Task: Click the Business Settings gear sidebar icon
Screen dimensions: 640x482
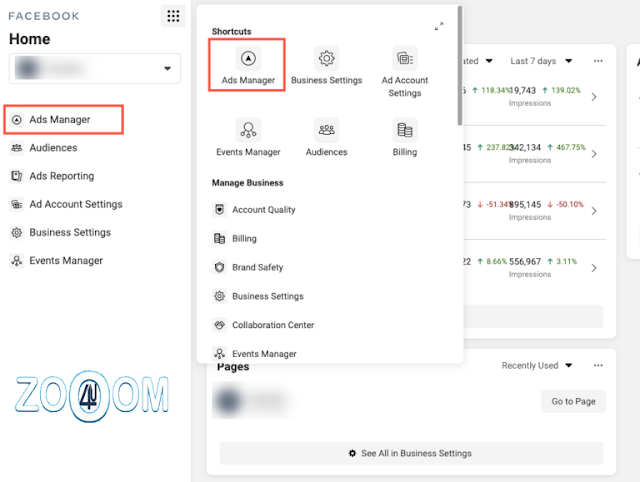Action: click(x=16, y=232)
